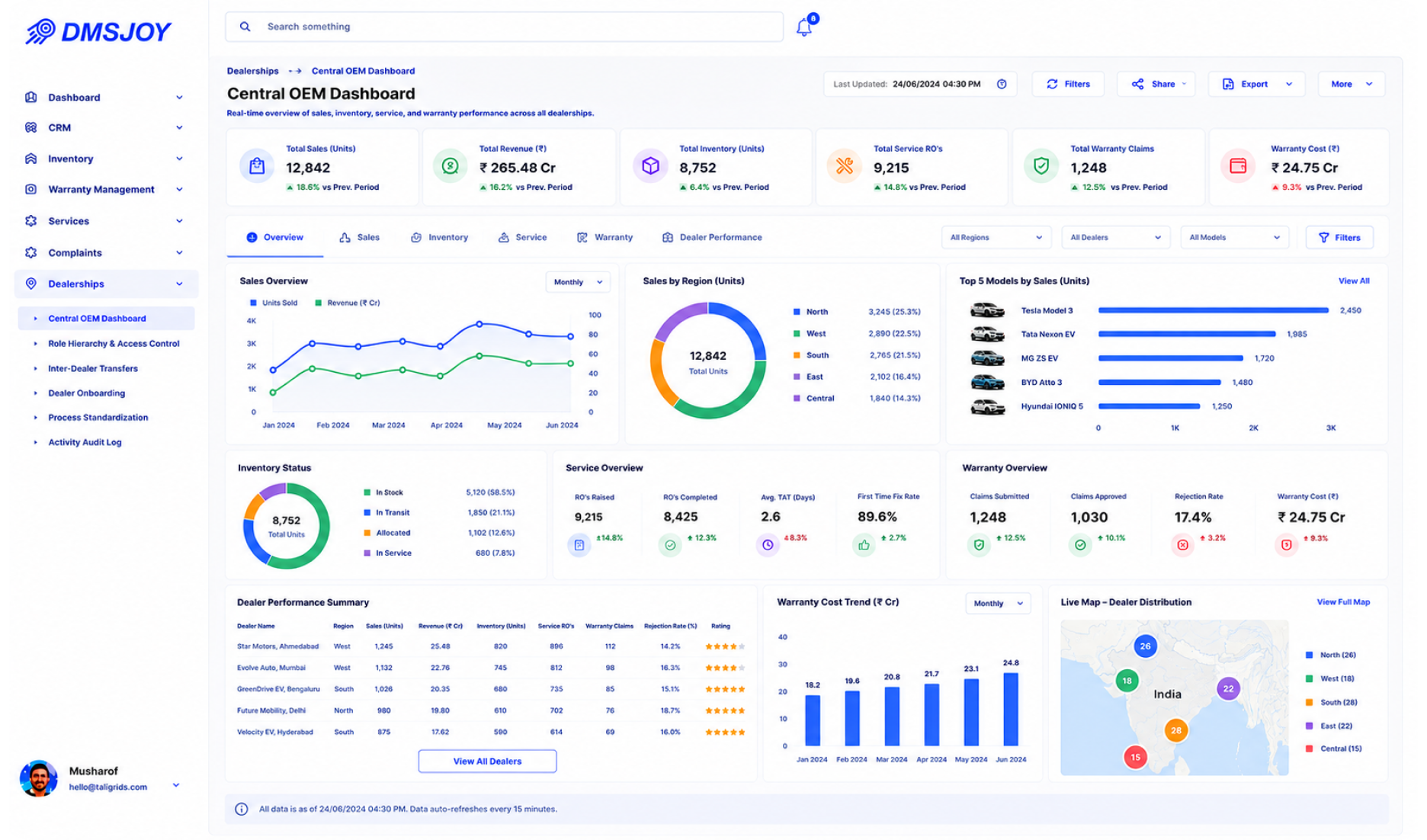Click the Rejection Rate cross icon
Image resolution: width=1427 pixels, height=840 pixels.
1182,545
